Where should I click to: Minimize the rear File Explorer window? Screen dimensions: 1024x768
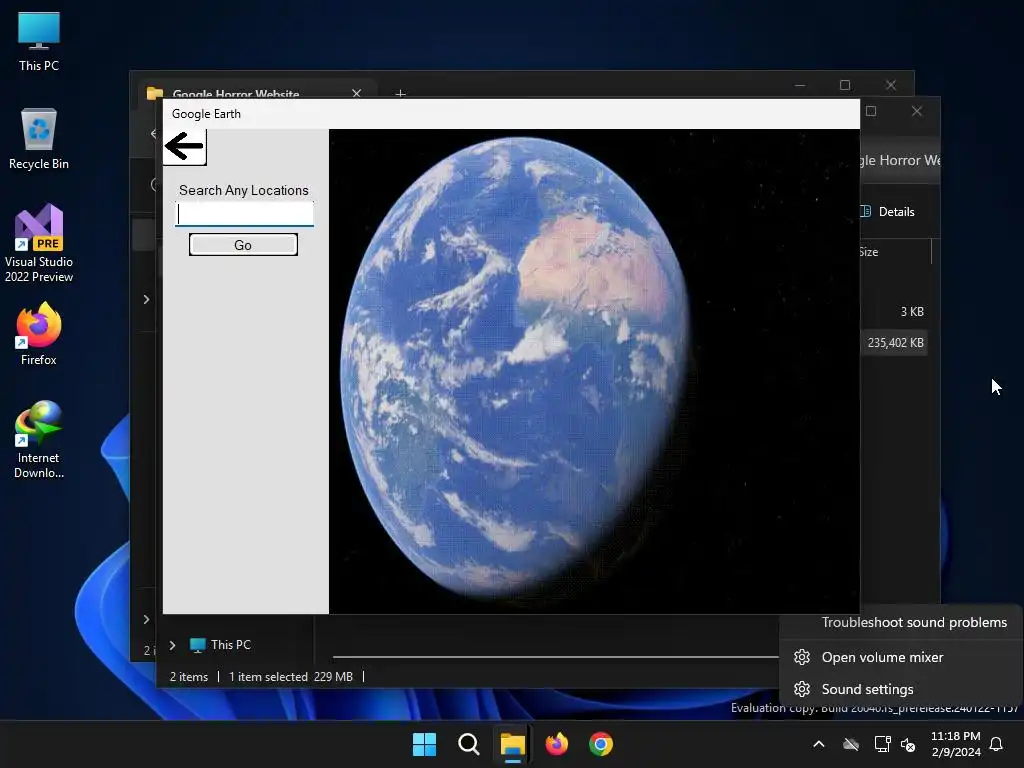click(800, 85)
